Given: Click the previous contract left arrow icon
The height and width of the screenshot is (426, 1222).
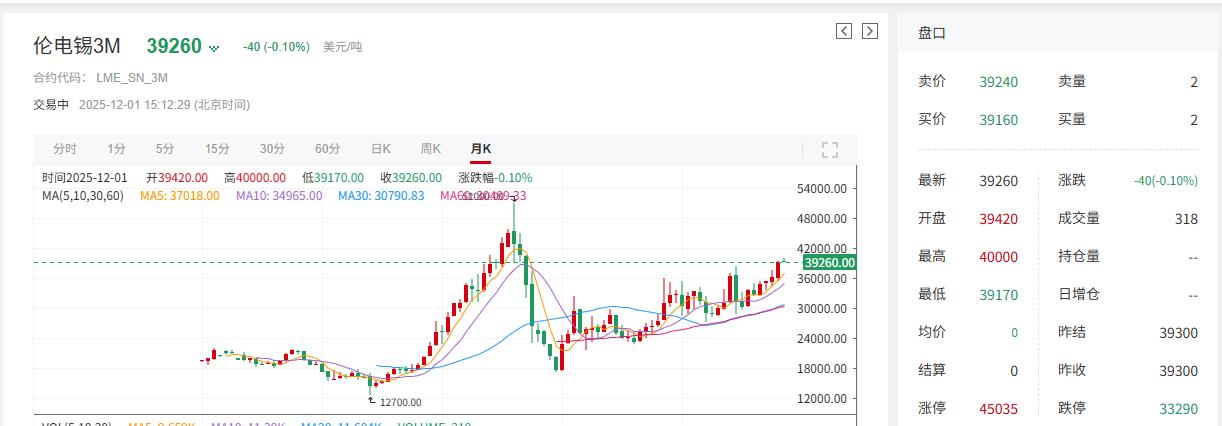Looking at the screenshot, I should [844, 31].
